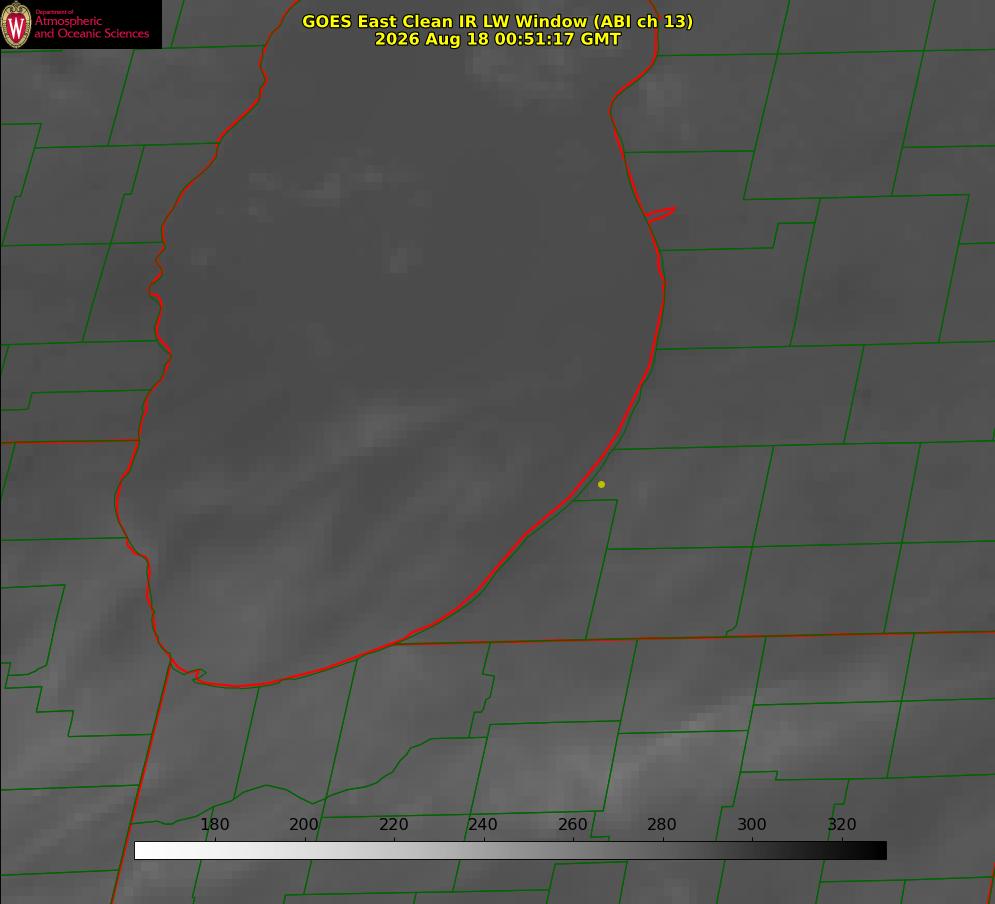Click the title 'GOES East Clean IR LW Window (ABI ch 13)'
Viewport: 995px width, 904px height.
pyautogui.click(x=498, y=21)
